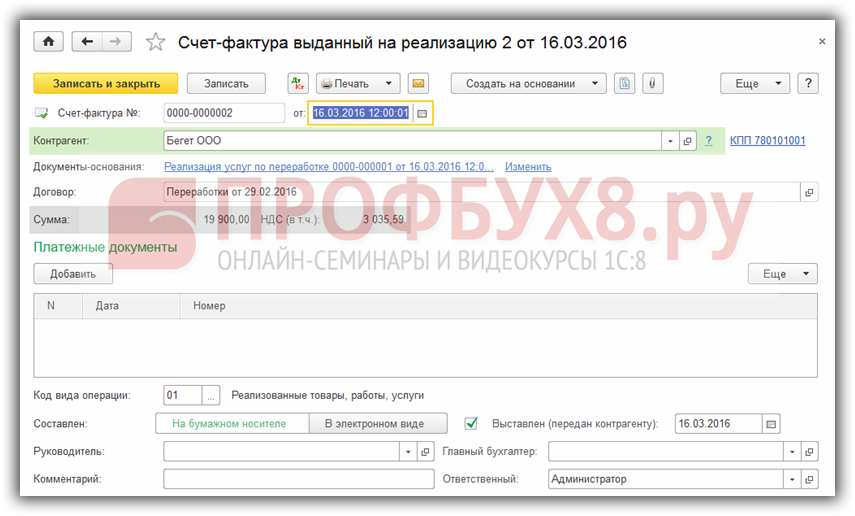Go back with the left arrow

[x=88, y=41]
